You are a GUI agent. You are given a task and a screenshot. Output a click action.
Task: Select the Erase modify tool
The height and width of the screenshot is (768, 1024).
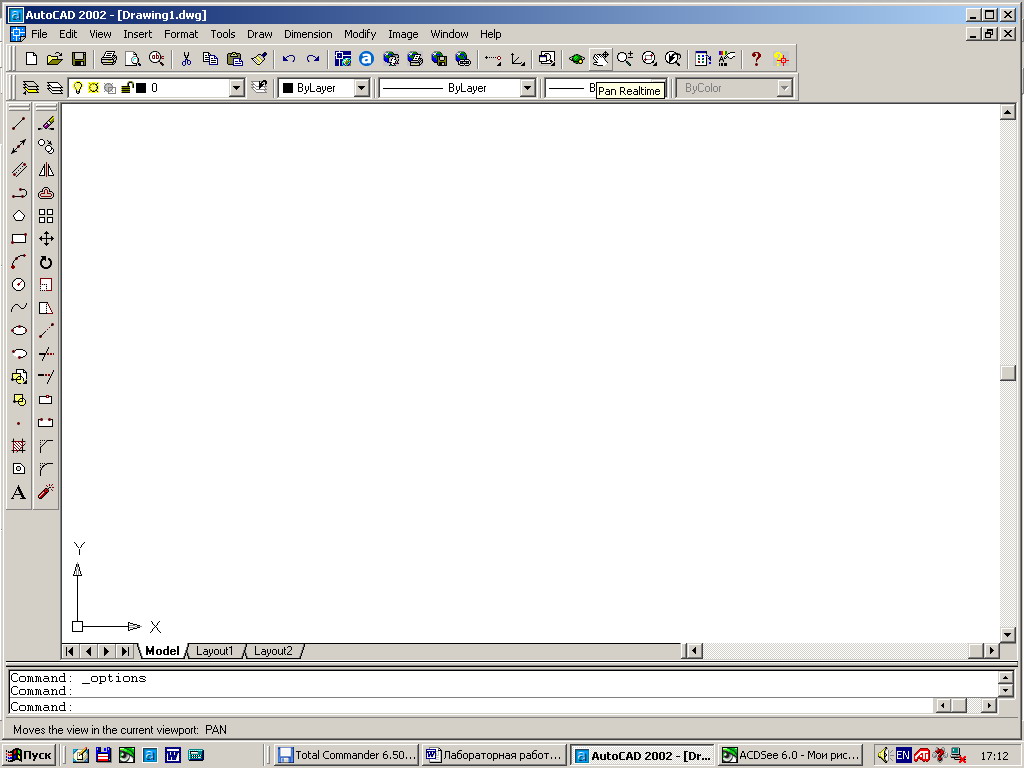[x=46, y=123]
